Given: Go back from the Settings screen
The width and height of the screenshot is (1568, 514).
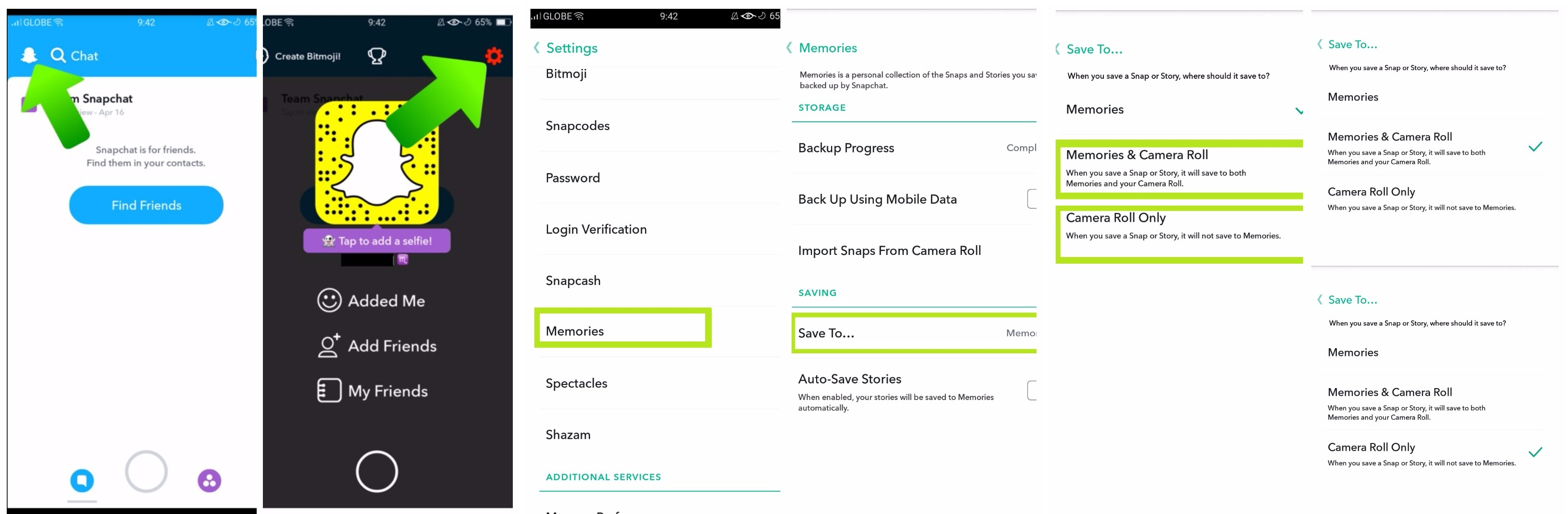Looking at the screenshot, I should point(537,48).
